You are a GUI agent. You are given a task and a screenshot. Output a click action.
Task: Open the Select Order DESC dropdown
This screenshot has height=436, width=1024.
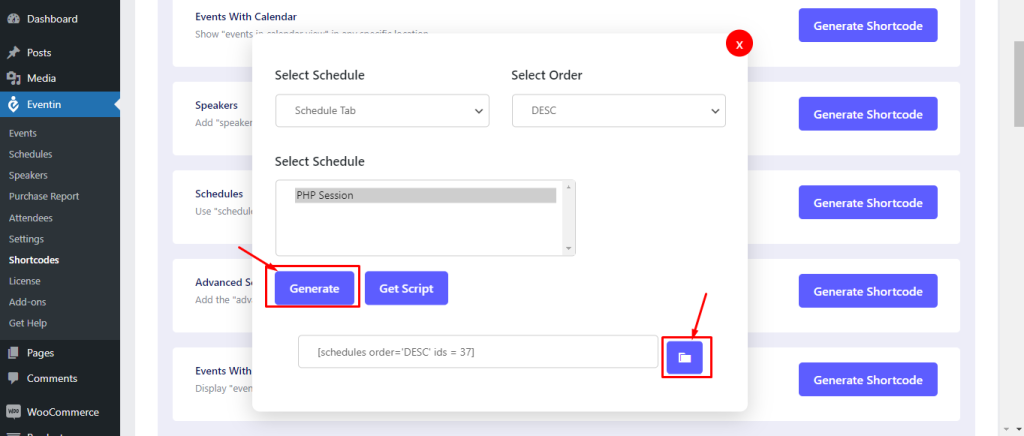pyautogui.click(x=618, y=110)
